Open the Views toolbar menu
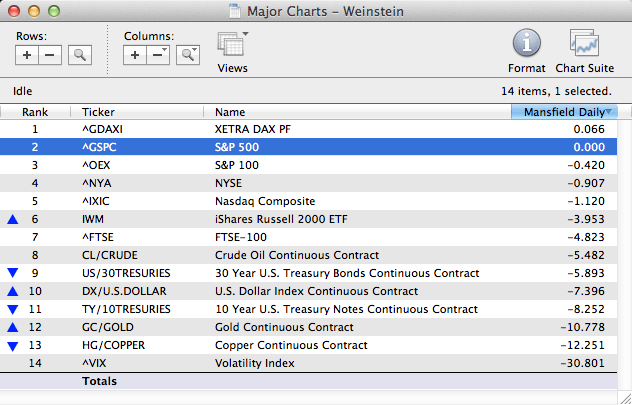This screenshot has height=405, width=632. click(232, 50)
